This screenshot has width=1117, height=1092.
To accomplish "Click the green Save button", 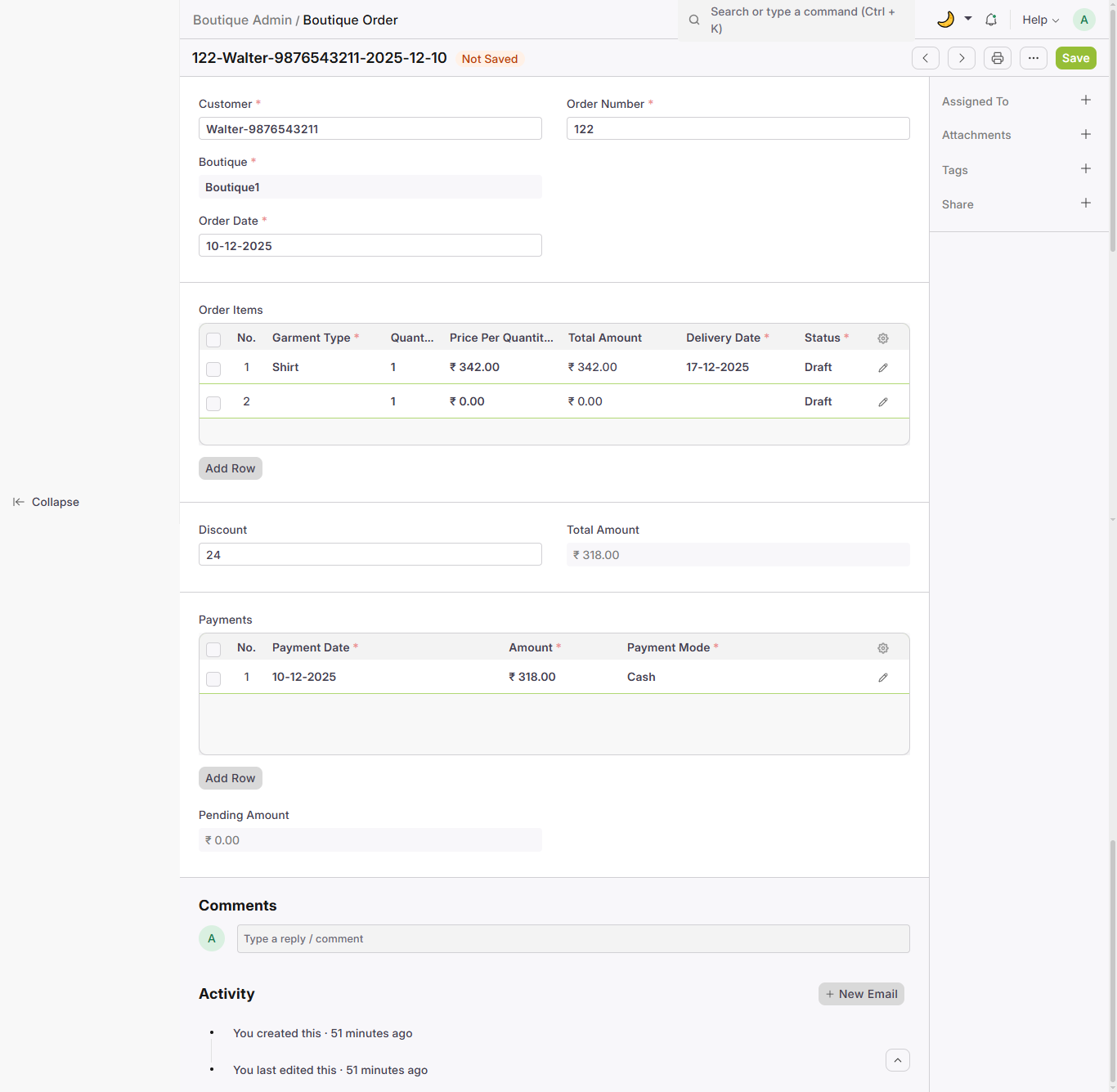I will (1075, 58).
